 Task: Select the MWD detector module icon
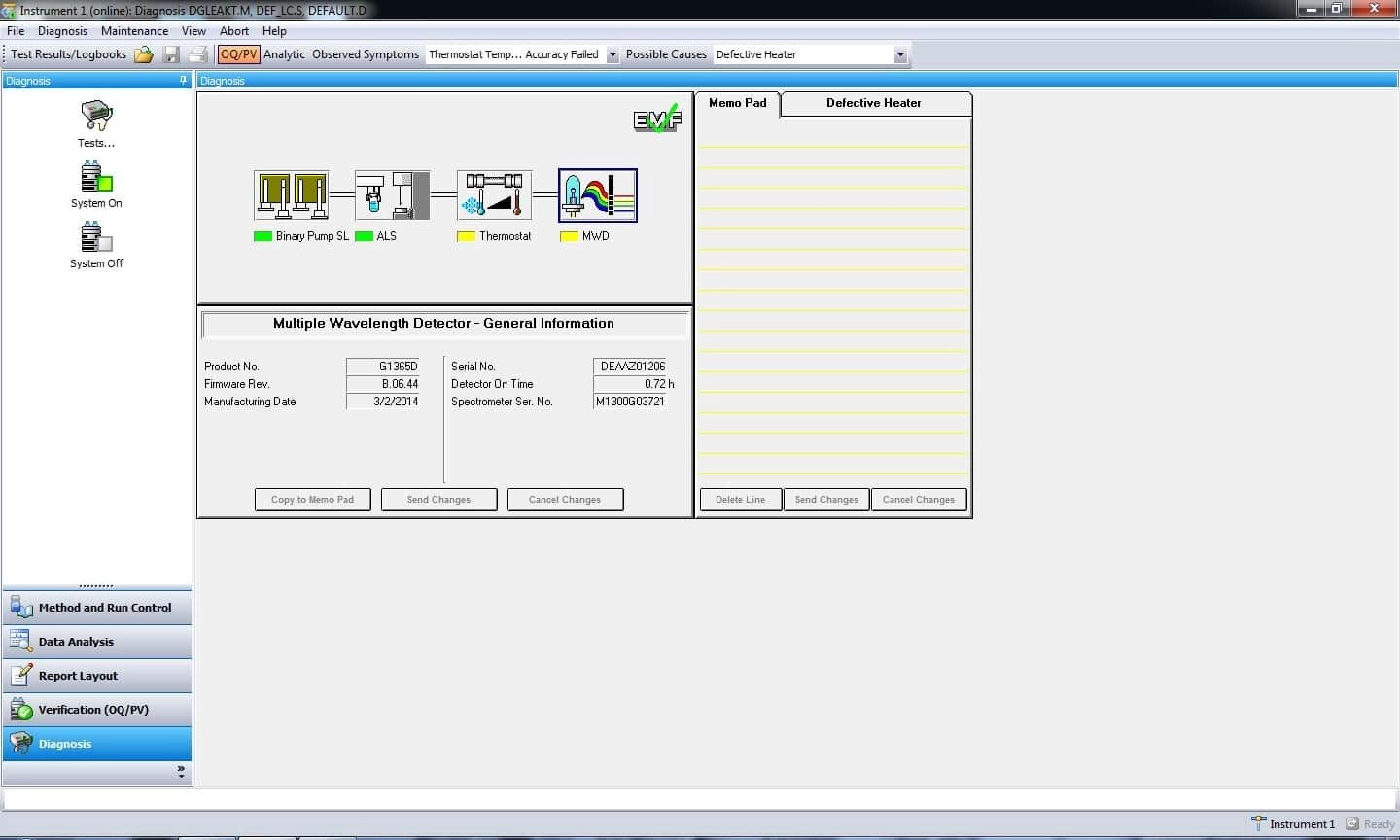[x=597, y=195]
